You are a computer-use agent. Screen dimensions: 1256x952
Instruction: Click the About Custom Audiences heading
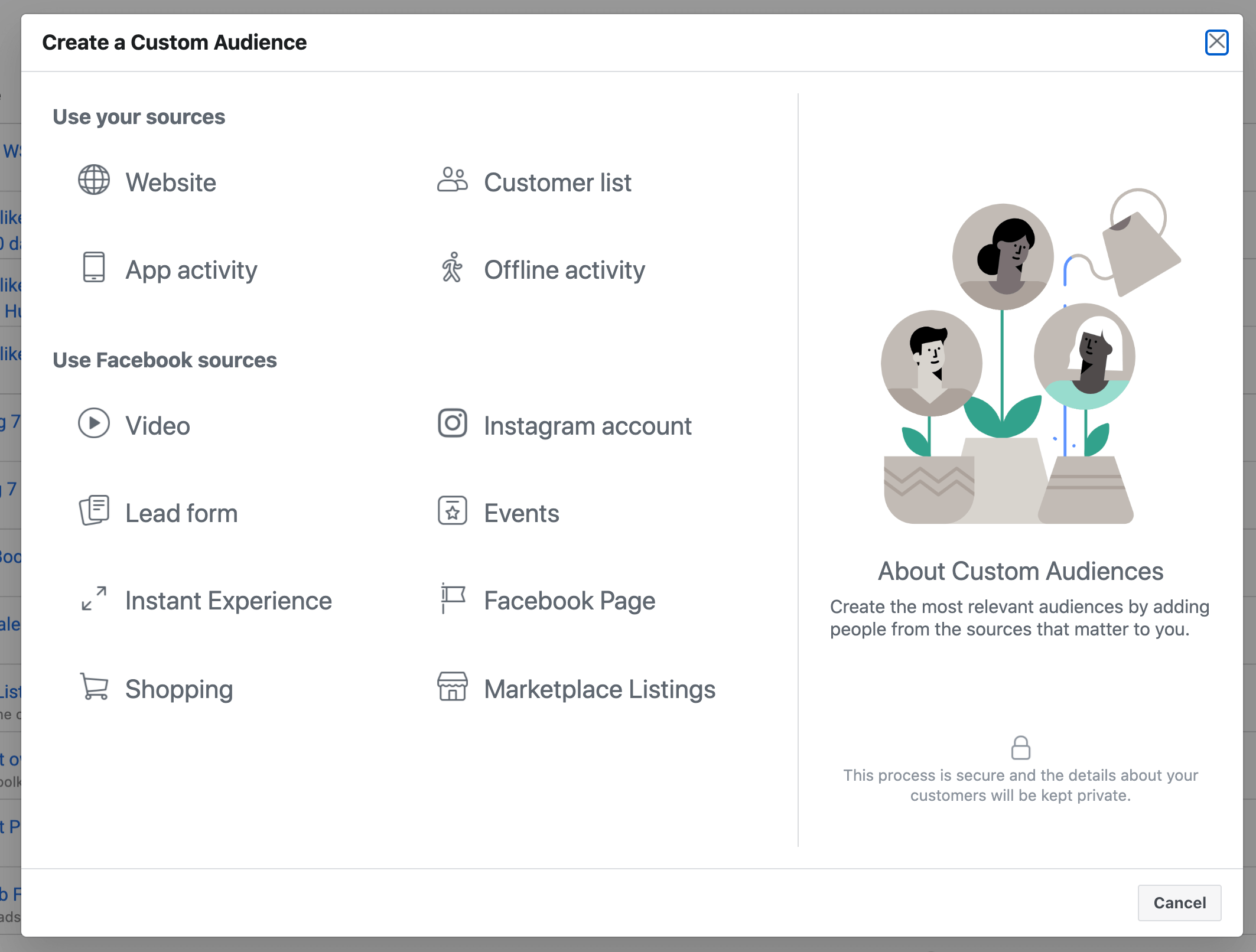[1020, 570]
